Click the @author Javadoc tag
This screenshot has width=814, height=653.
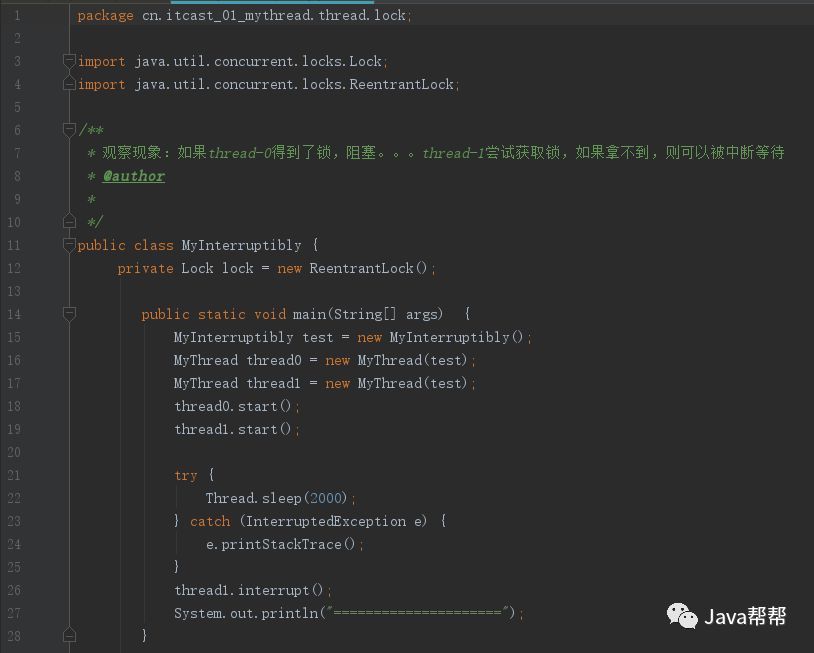click(134, 176)
